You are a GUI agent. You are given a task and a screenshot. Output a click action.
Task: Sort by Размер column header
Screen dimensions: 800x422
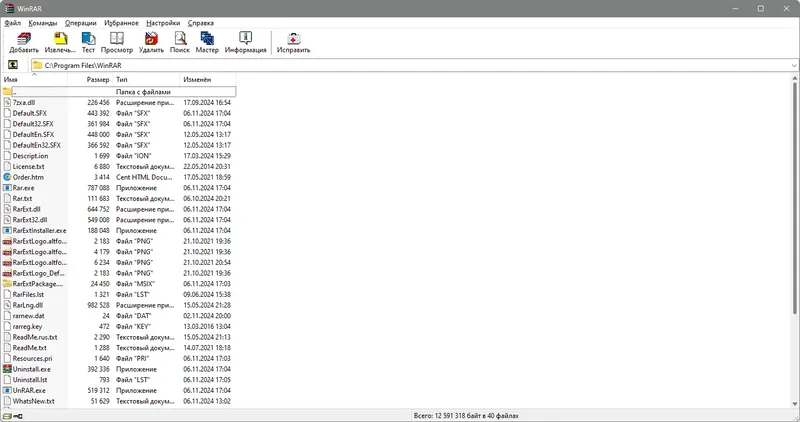[x=90, y=80]
